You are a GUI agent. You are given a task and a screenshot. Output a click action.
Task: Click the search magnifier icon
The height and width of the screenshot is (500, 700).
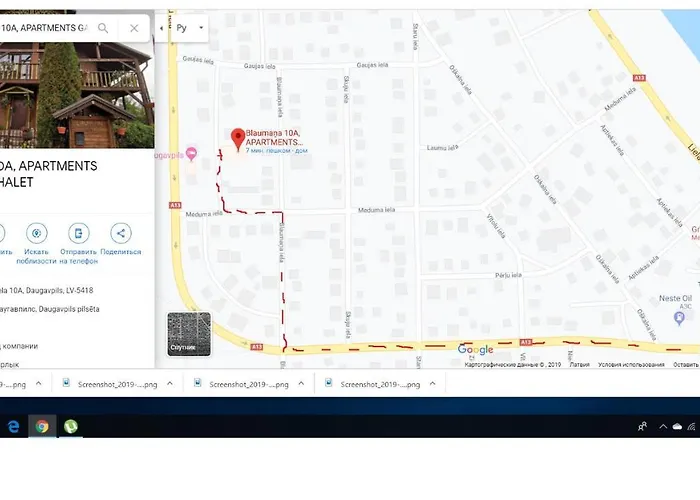point(103,28)
